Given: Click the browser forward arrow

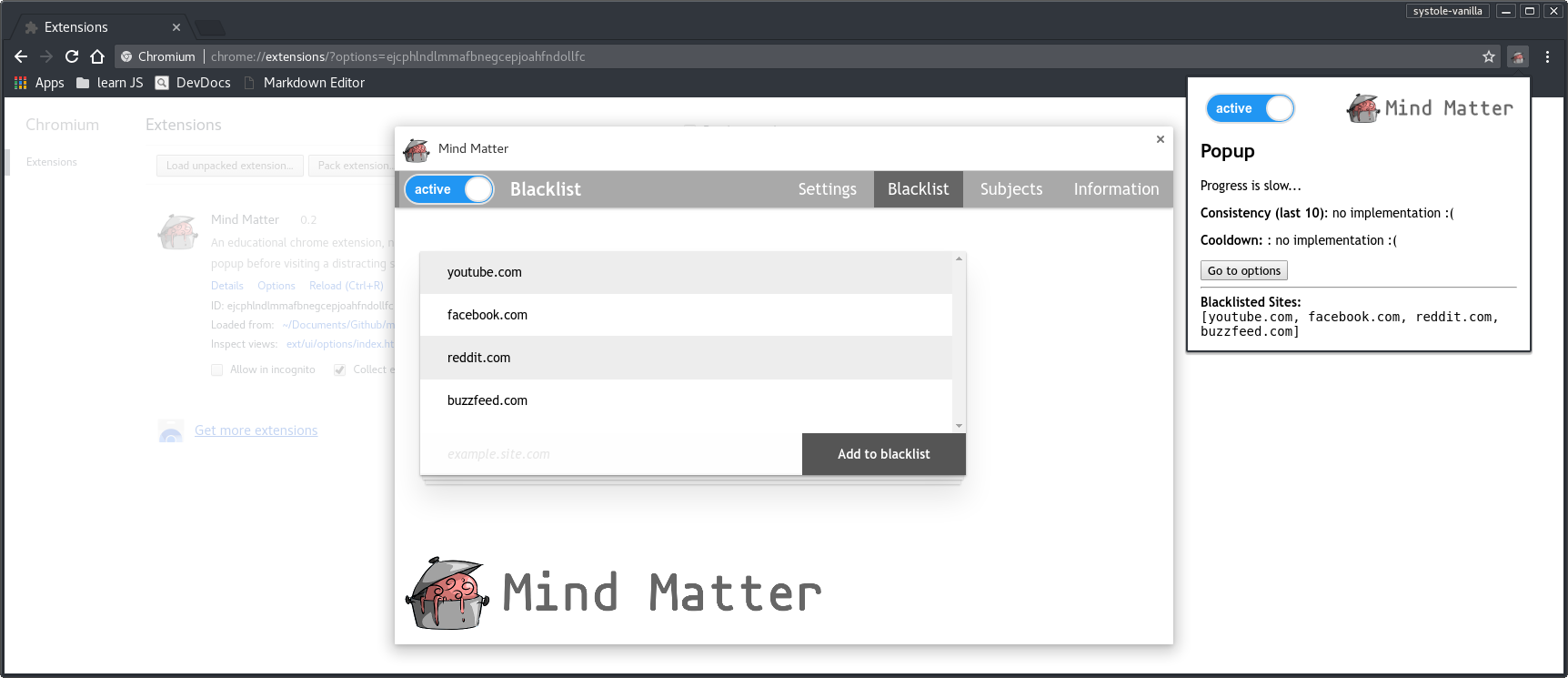Looking at the screenshot, I should tap(46, 56).
